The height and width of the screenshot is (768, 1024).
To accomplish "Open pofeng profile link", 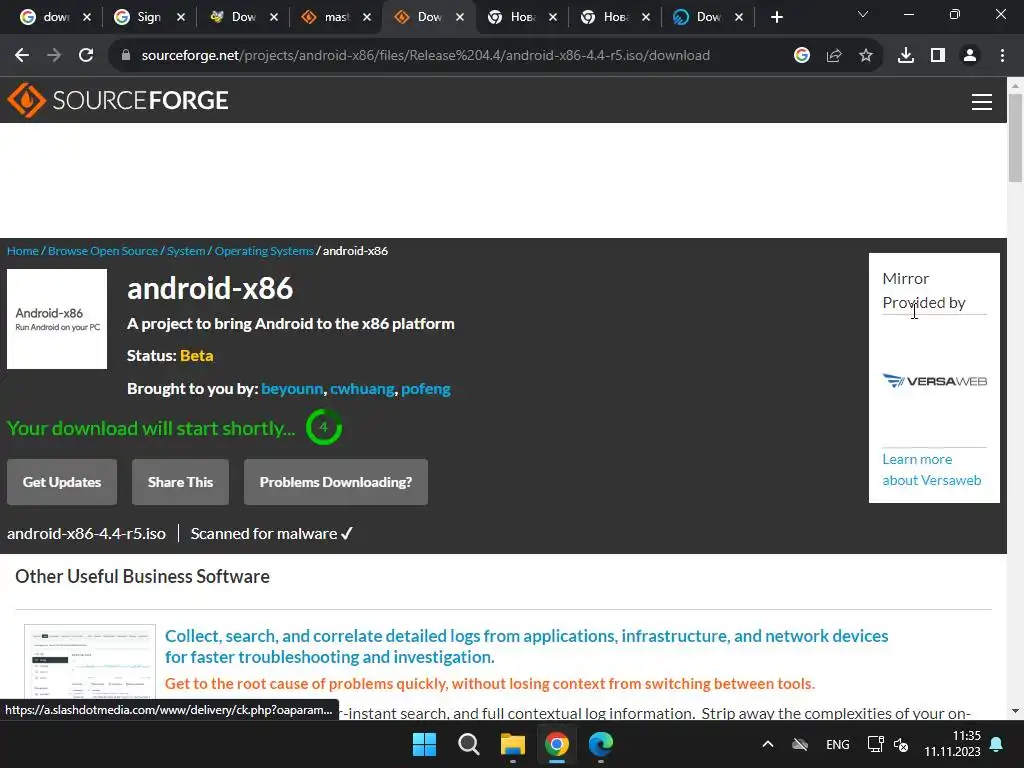I will (426, 389).
